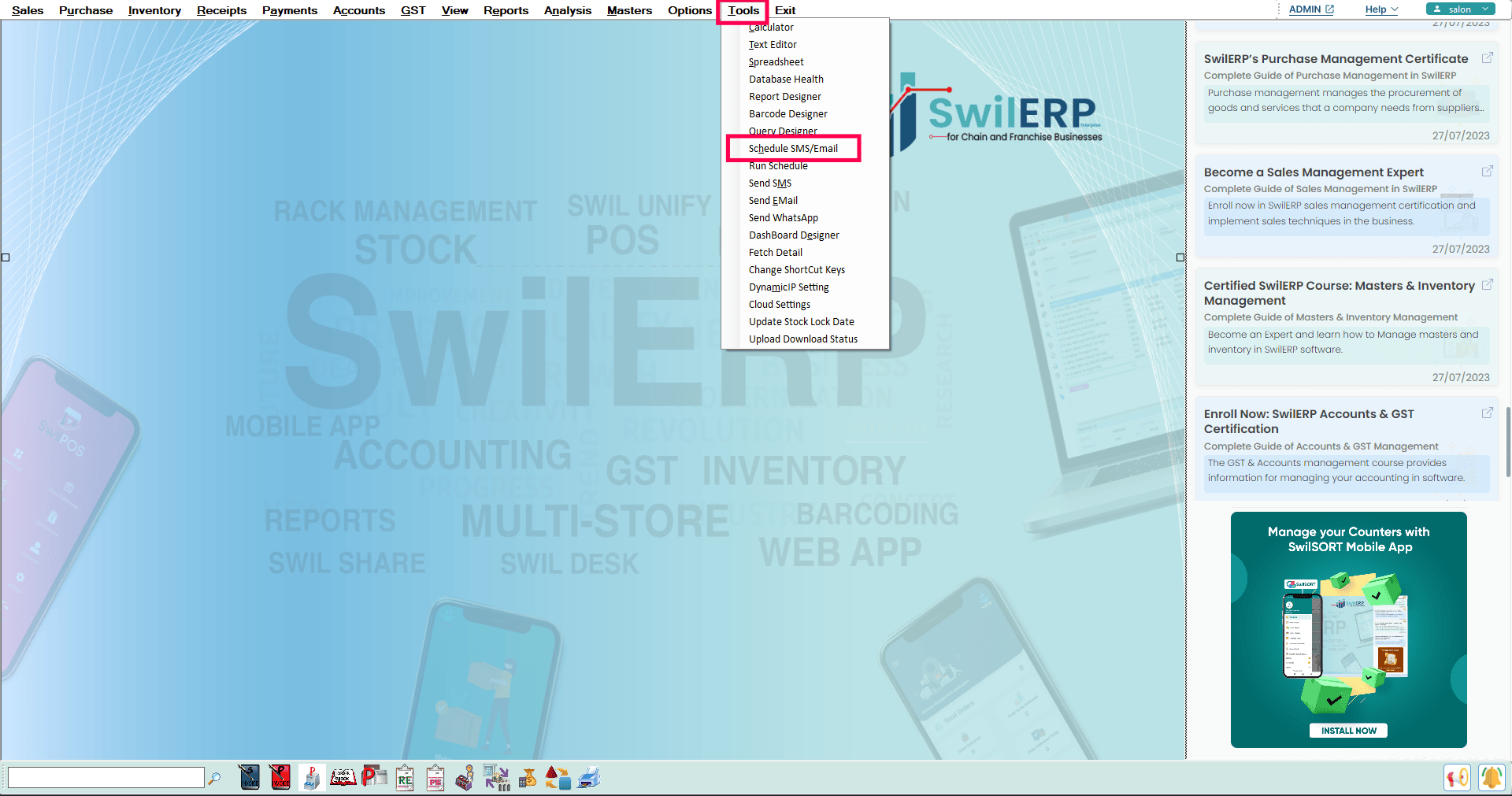The width and height of the screenshot is (1512, 796).
Task: Select Text Editor from Tools menu
Action: click(806, 44)
